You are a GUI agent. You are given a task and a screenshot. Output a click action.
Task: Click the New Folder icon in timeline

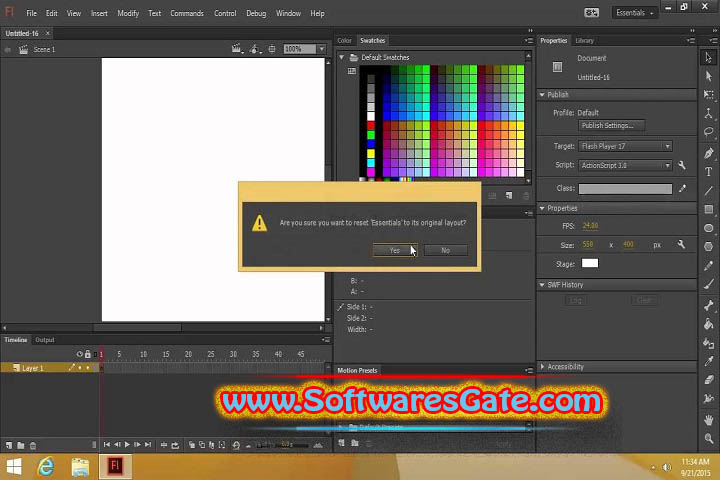21,445
